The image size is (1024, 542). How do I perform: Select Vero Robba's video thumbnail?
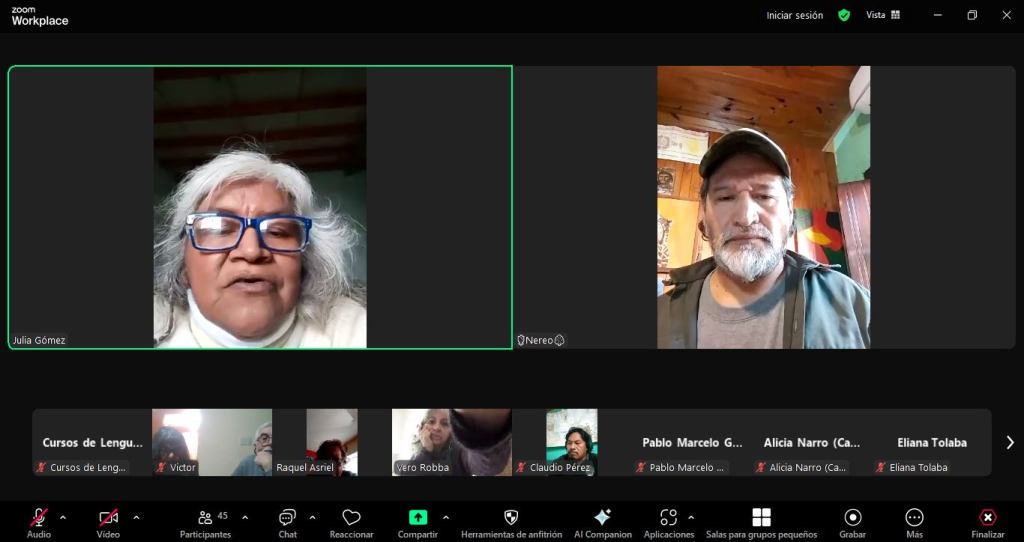pyautogui.click(x=451, y=441)
